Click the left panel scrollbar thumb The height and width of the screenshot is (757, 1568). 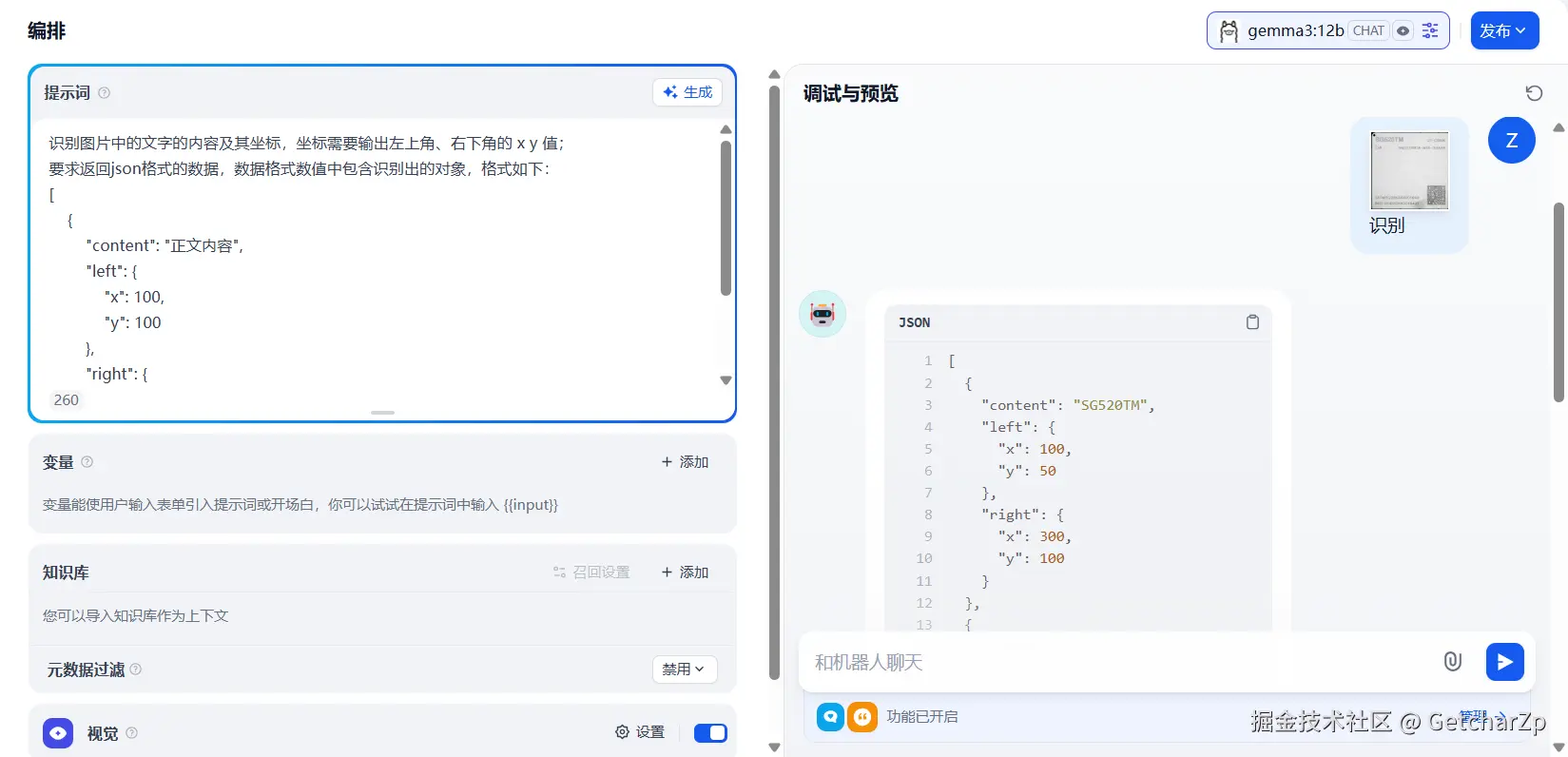click(774, 382)
